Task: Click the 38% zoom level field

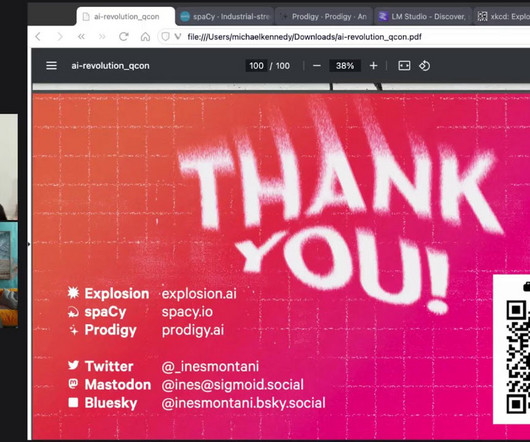Action: (x=345, y=66)
